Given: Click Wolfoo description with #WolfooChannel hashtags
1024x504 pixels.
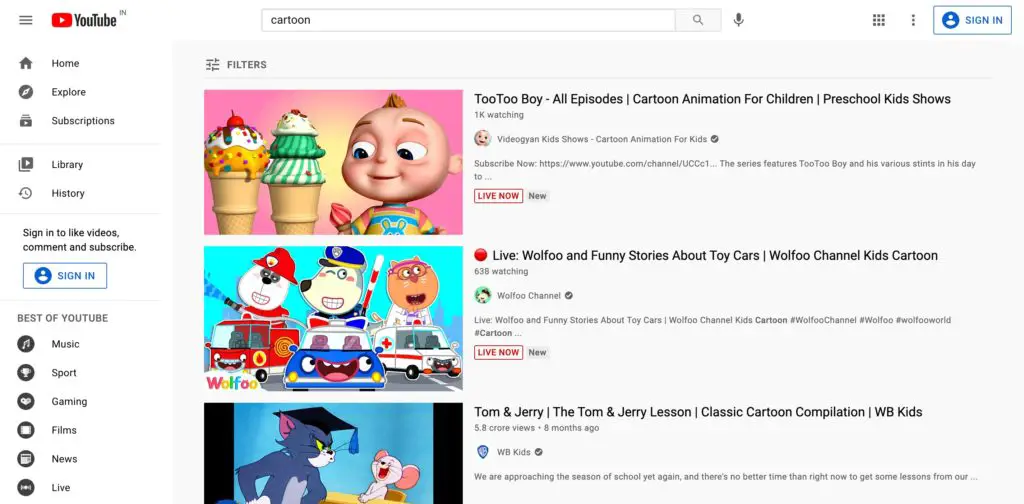Looking at the screenshot, I should 712,326.
